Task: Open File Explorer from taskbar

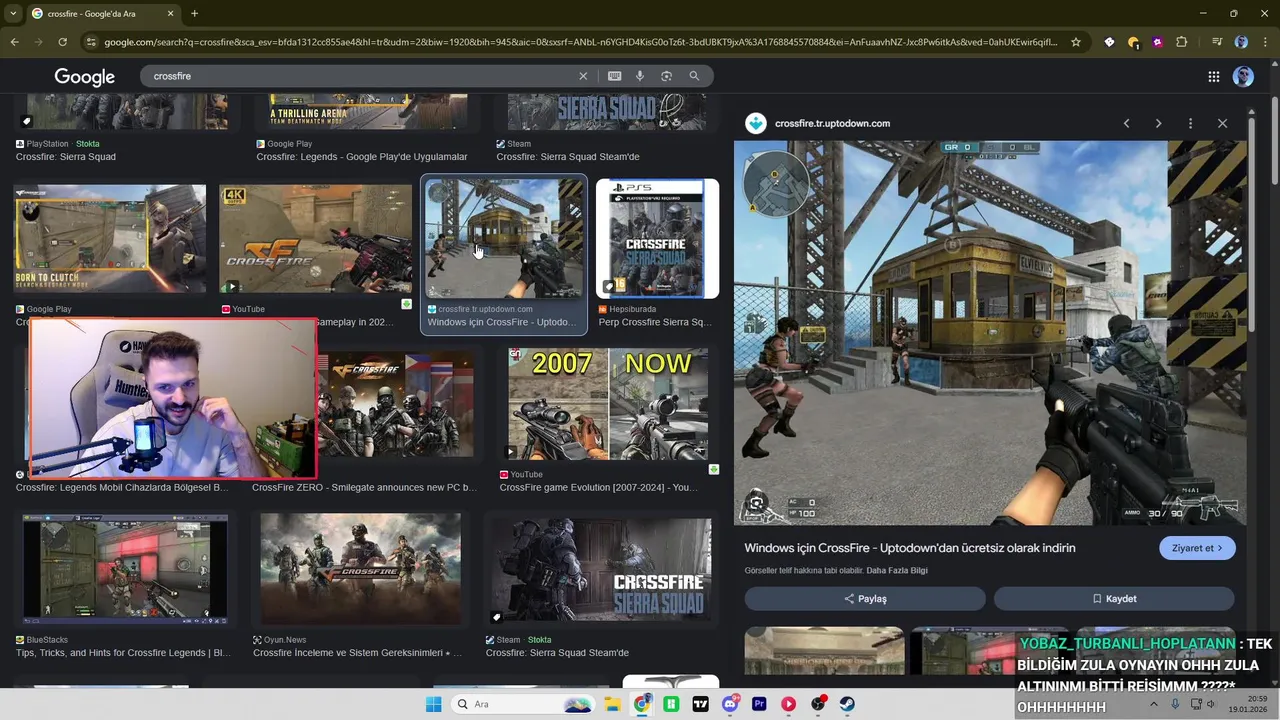Action: coord(612,704)
